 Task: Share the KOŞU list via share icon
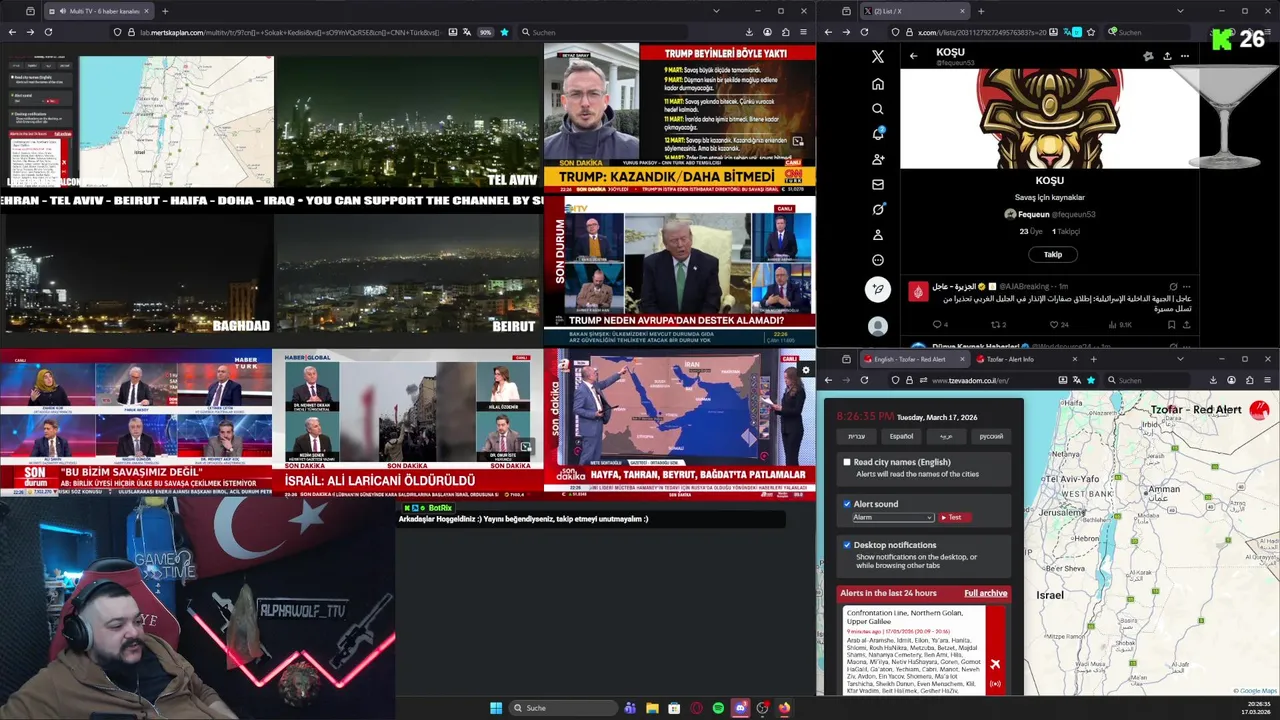1167,56
